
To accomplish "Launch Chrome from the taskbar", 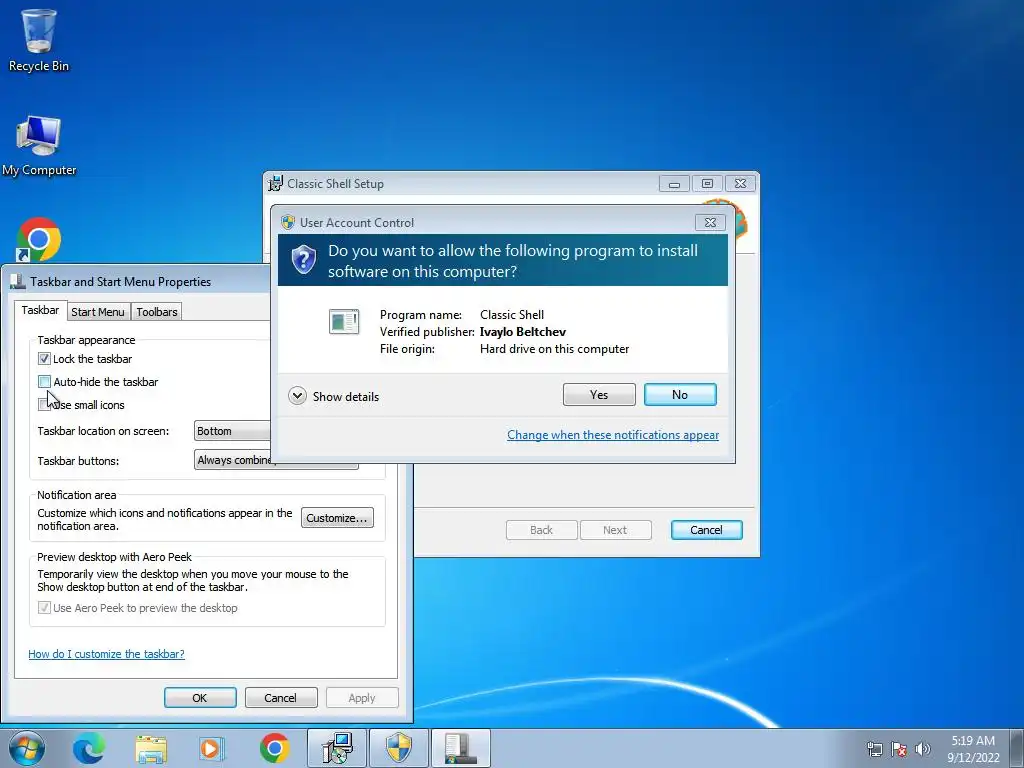I will point(274,748).
